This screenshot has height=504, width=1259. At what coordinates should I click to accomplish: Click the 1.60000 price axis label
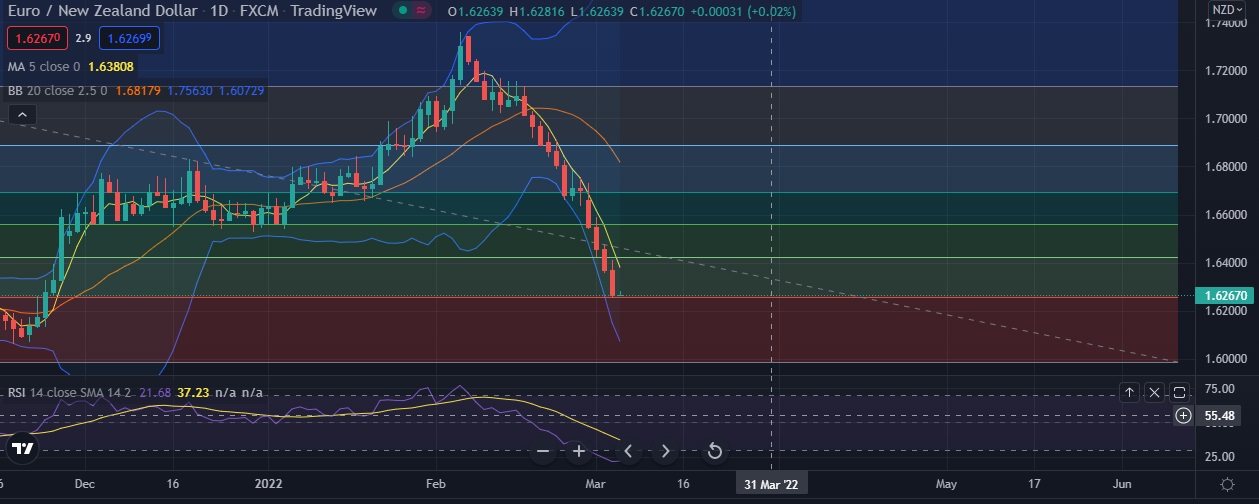pos(1226,359)
